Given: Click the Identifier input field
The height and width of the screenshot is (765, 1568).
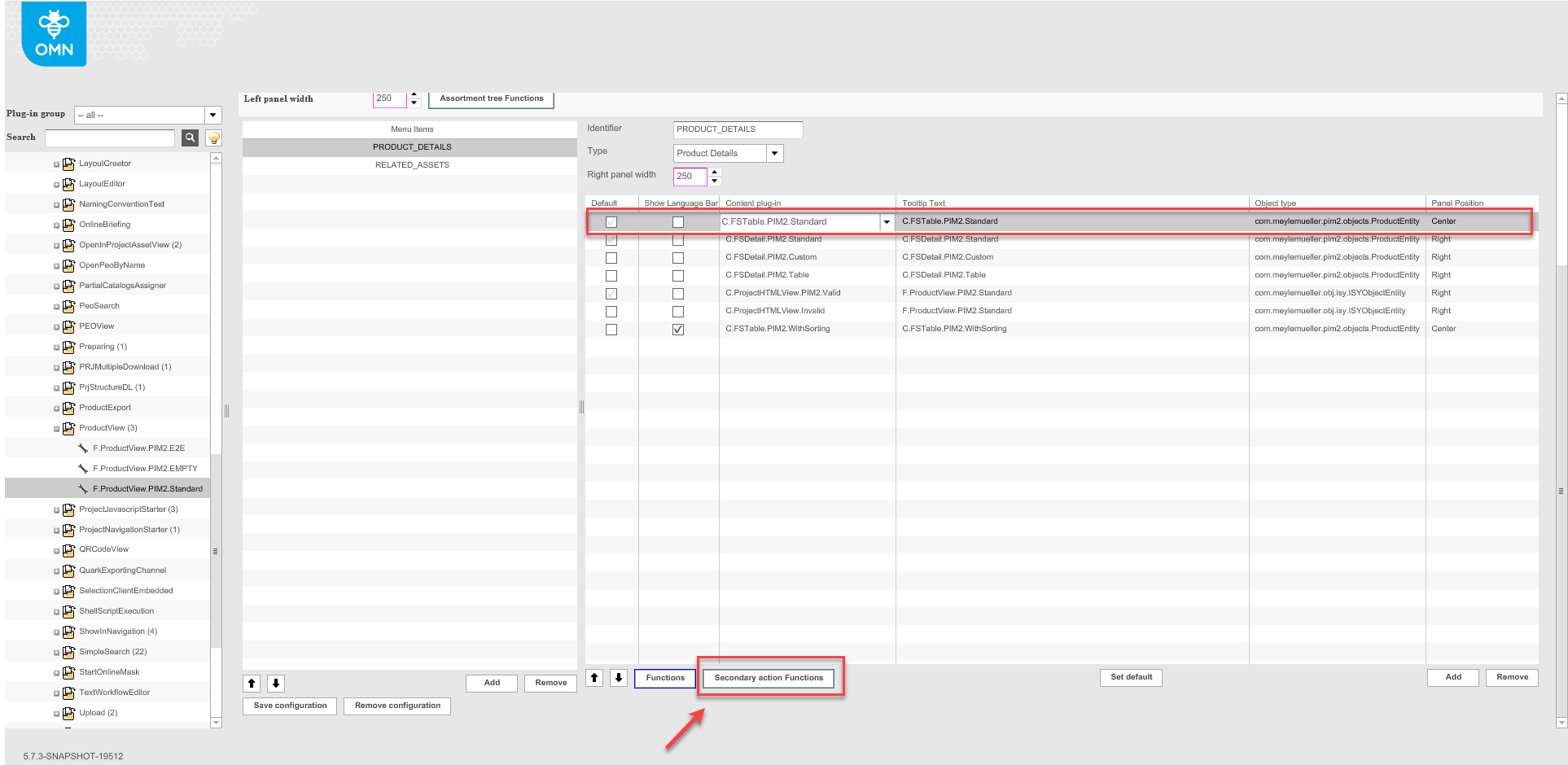Looking at the screenshot, I should point(737,129).
